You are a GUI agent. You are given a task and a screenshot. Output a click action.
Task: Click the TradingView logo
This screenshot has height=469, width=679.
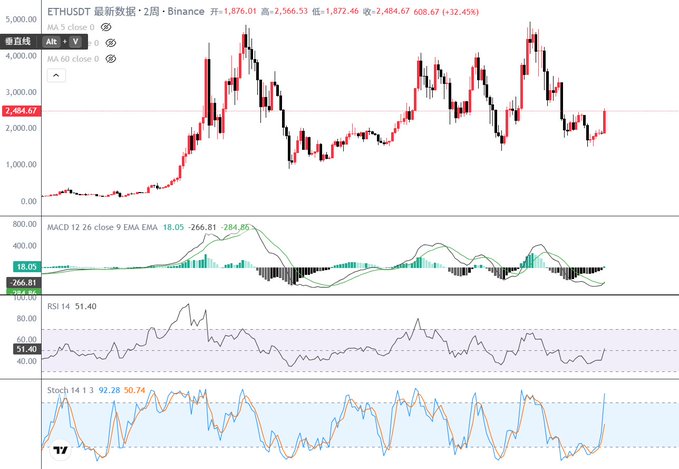(61, 450)
